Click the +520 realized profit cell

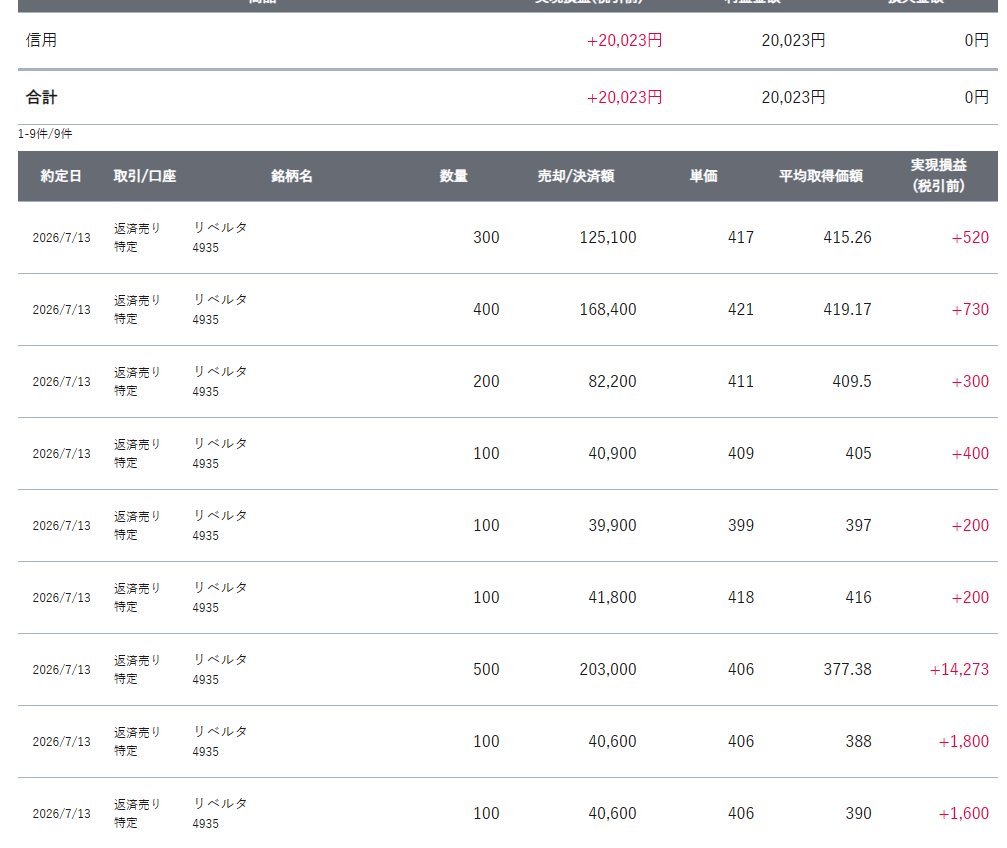coord(970,238)
